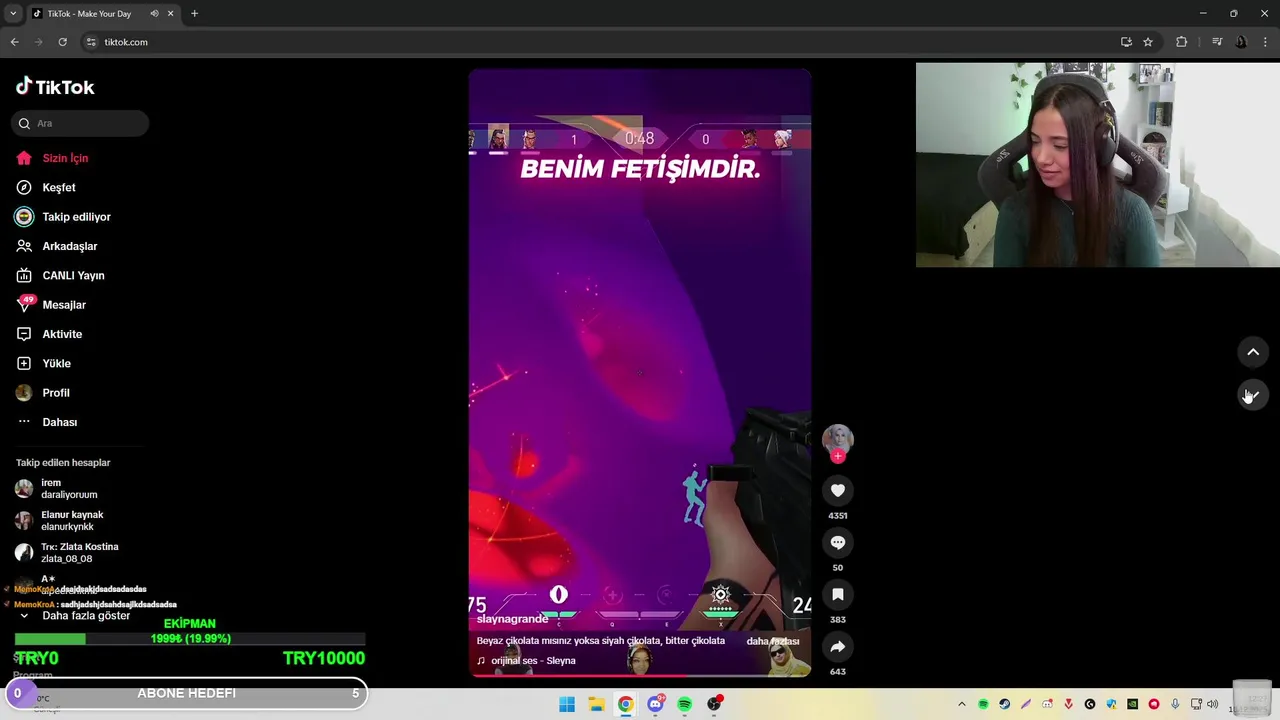
Task: Click microphone icon in system tray
Action: pos(1175,704)
